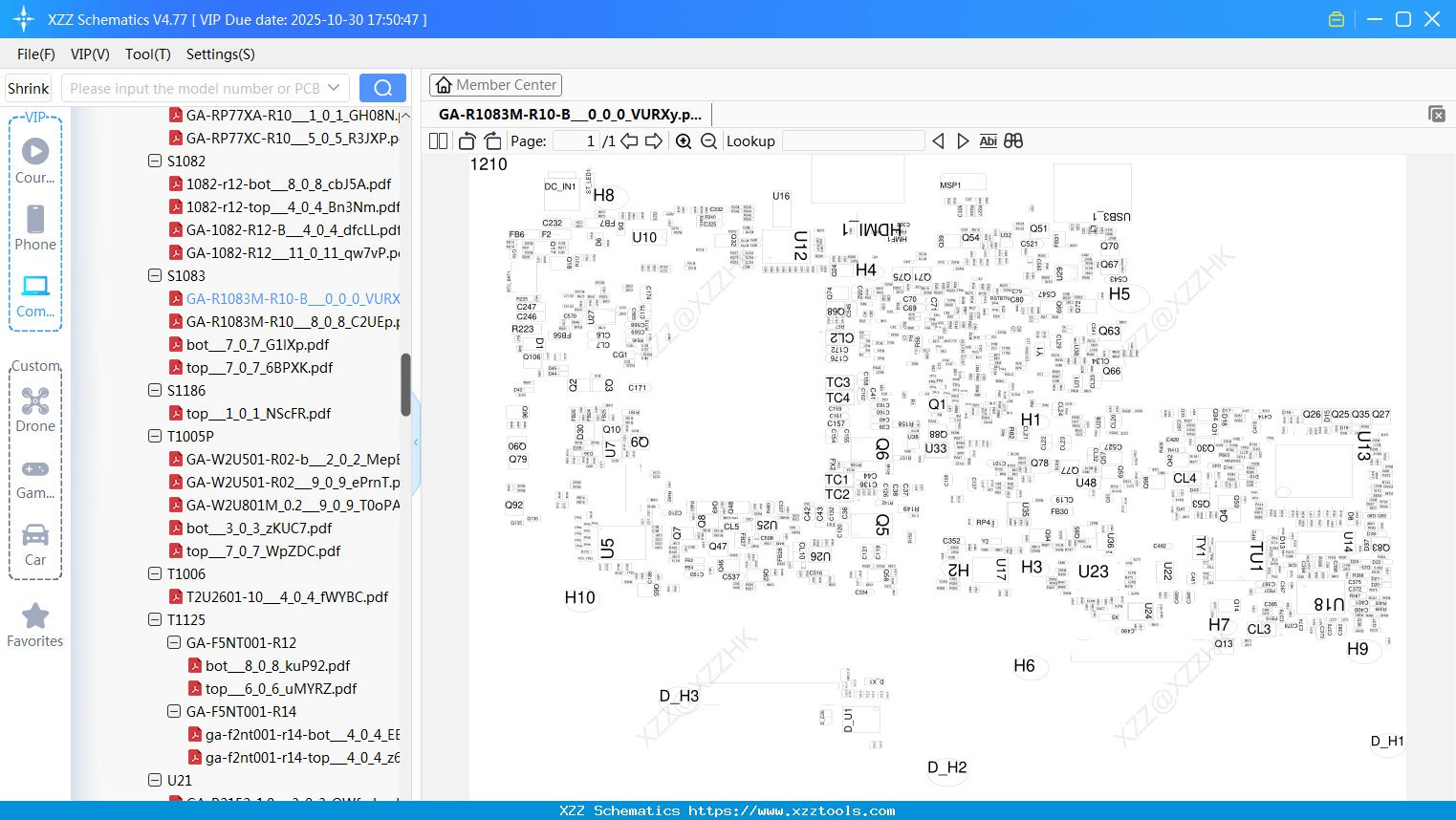The image size is (1456, 820).
Task: Click the binoculars search icon
Action: click(x=1013, y=141)
